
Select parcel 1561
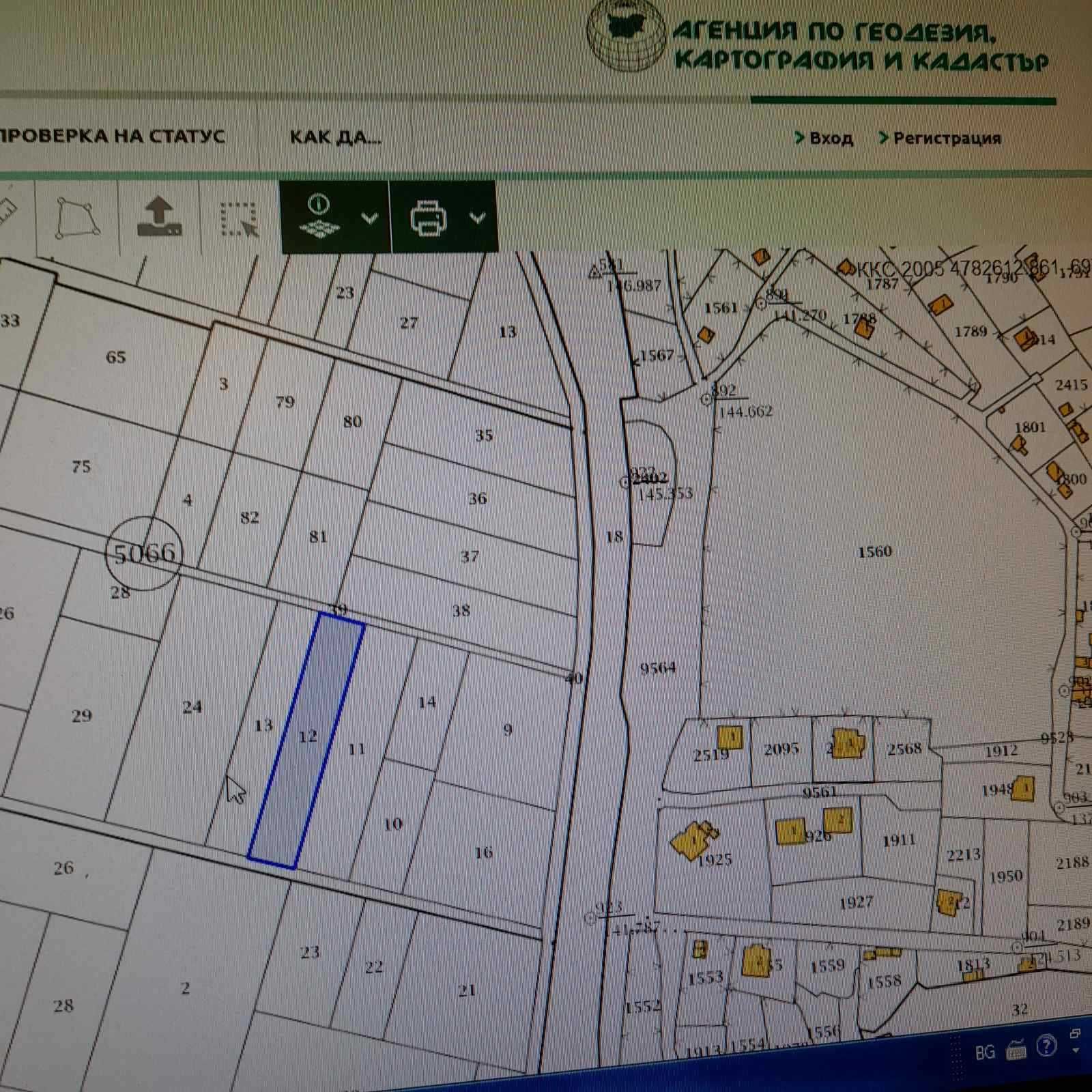click(x=721, y=308)
